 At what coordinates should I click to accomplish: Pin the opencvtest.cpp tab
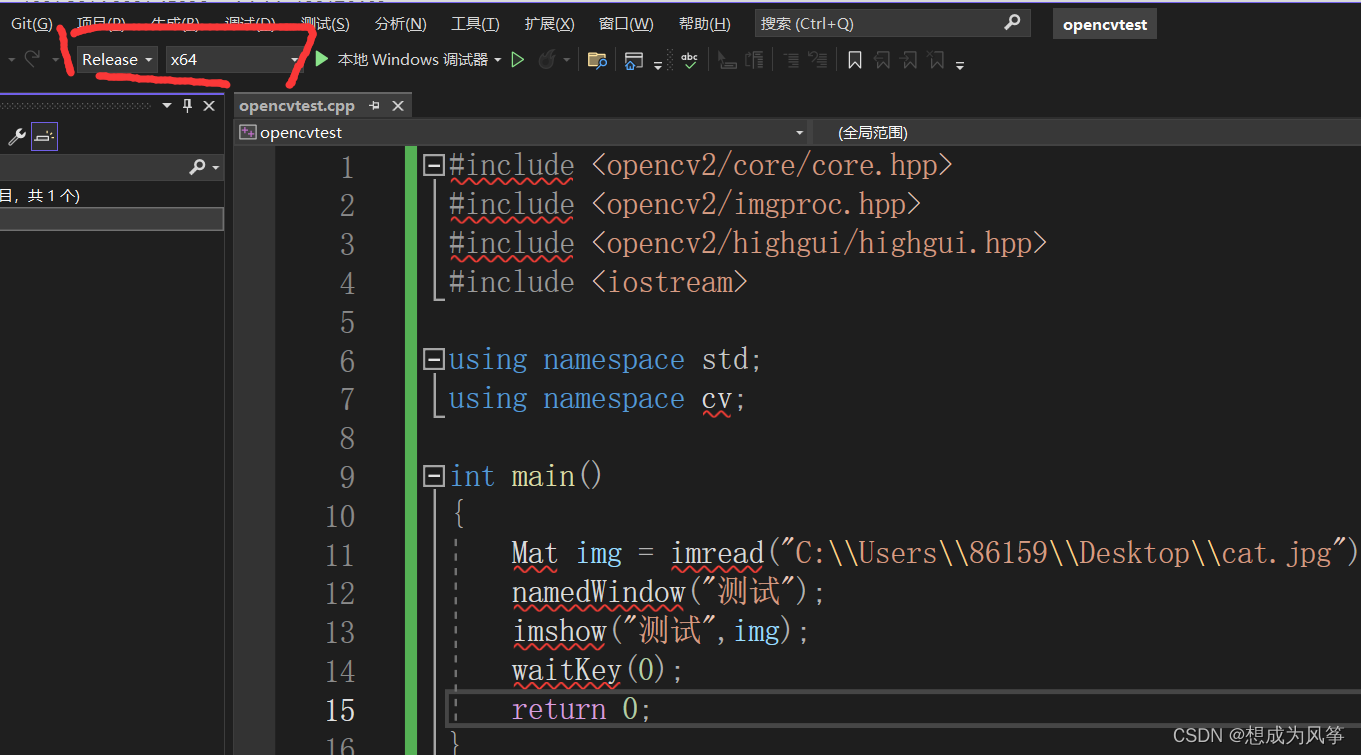(375, 106)
